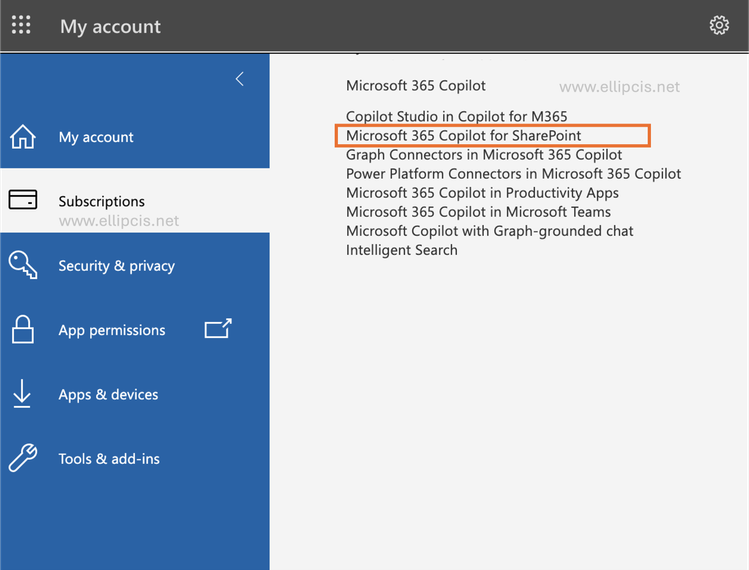Click the external link icon beside App permissions

coord(218,329)
